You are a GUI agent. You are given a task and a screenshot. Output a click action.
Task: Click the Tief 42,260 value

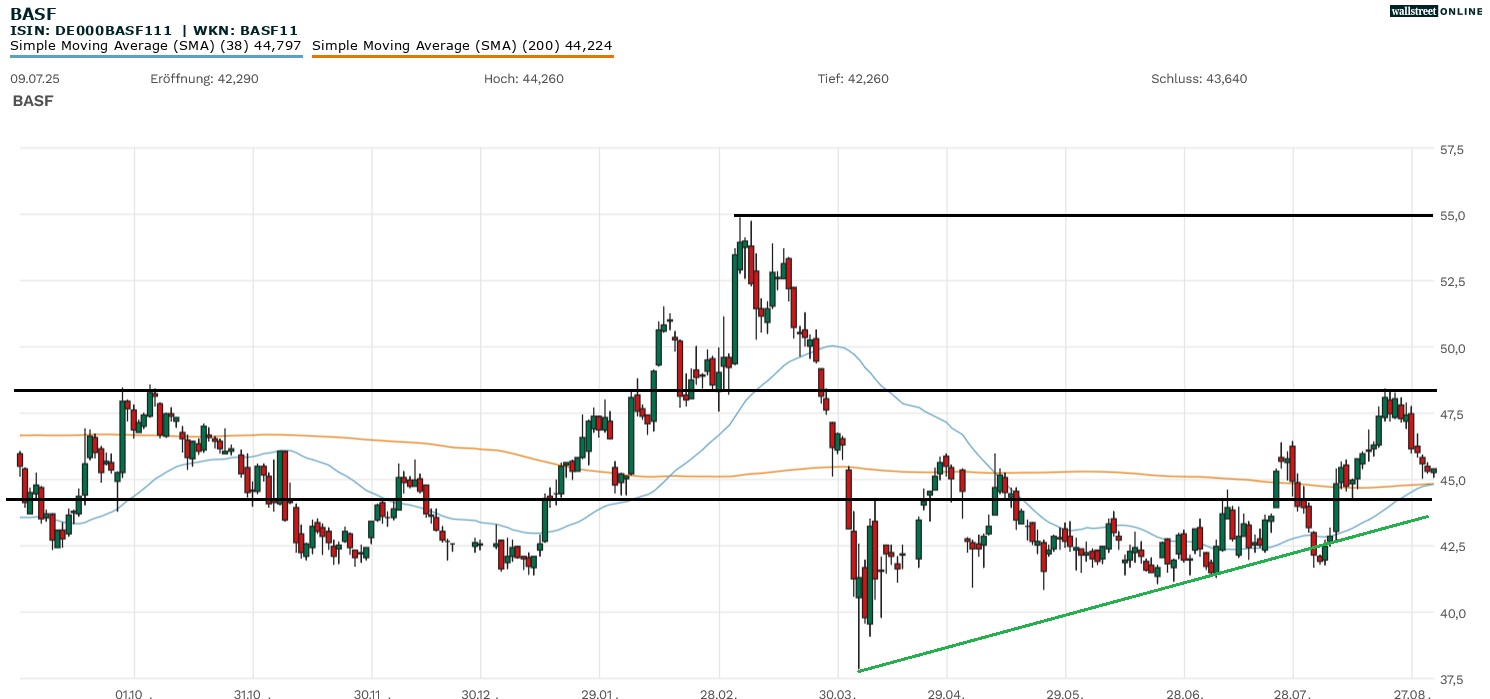853,79
